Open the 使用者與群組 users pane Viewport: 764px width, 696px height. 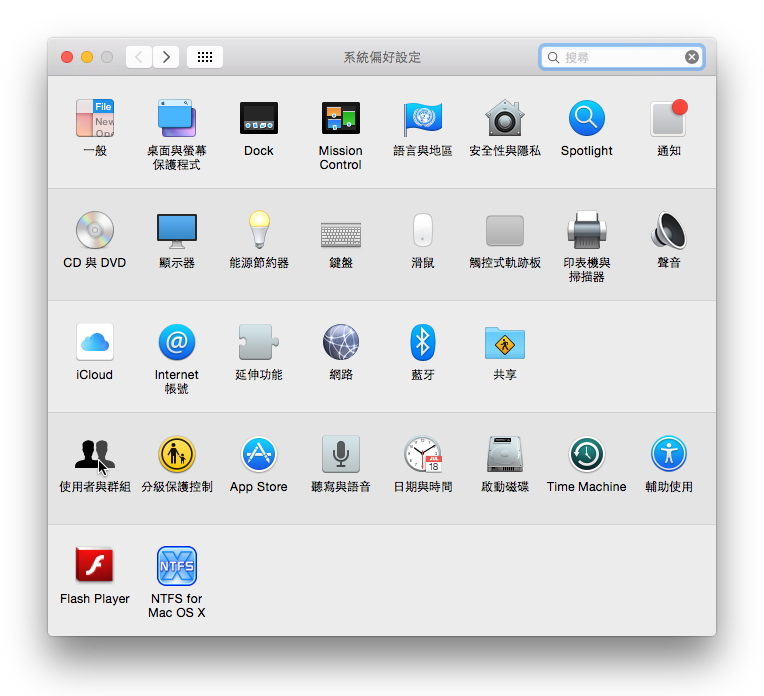pos(94,455)
